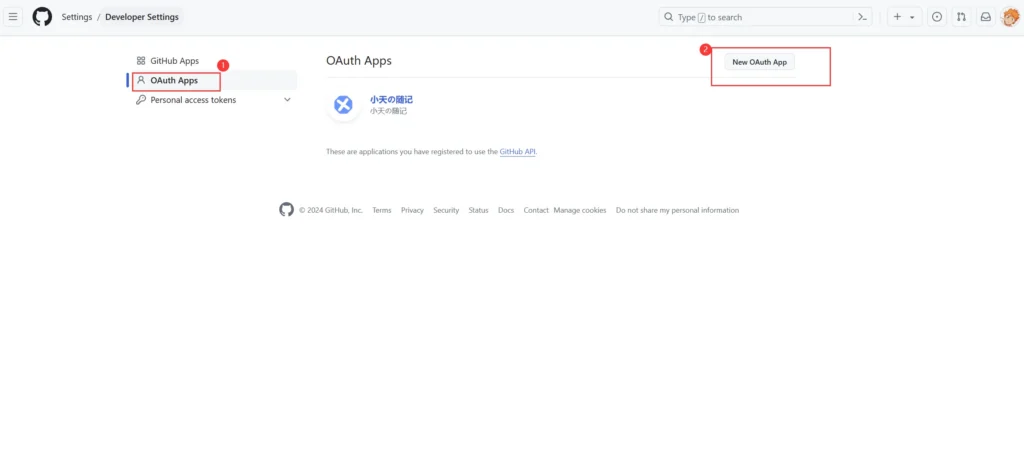Screen dimensions: 1024x451
Task: Select OAuth Apps in sidebar
Action: point(174,80)
